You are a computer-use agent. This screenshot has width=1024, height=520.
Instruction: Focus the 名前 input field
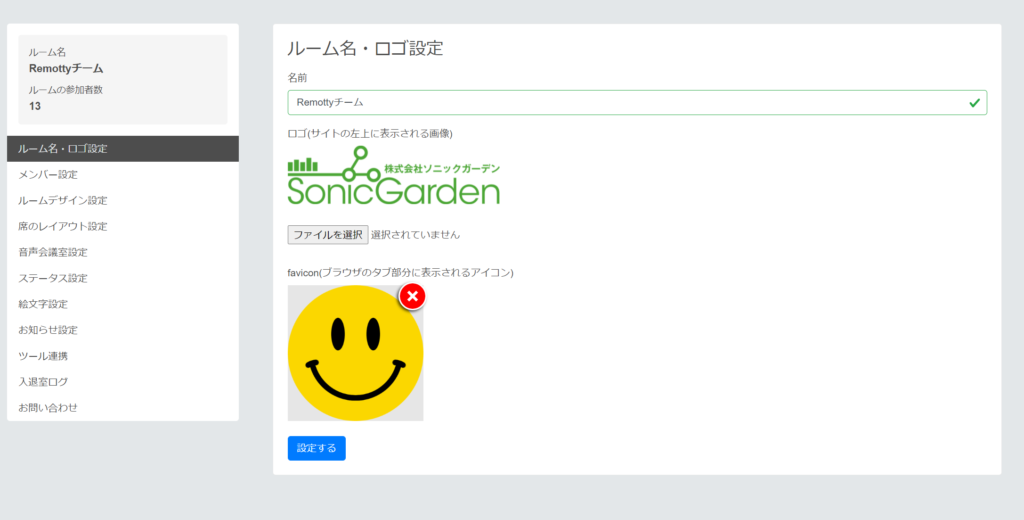click(637, 103)
